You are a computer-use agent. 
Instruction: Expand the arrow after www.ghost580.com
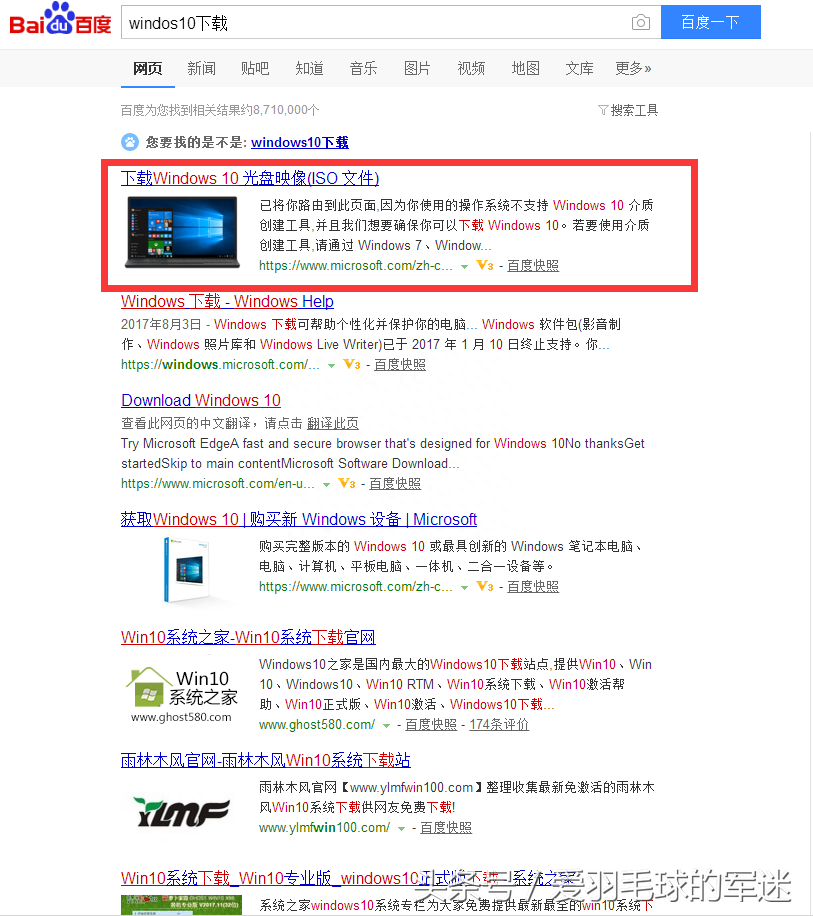[388, 724]
